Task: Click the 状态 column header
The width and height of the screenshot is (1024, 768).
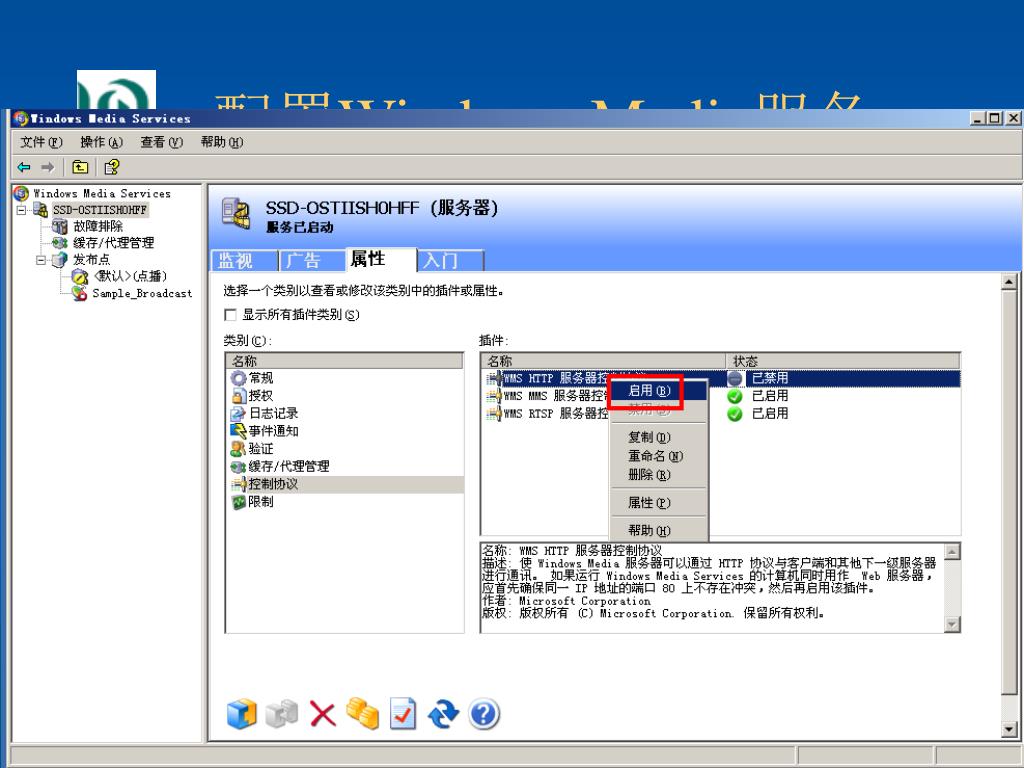Action: tap(842, 361)
